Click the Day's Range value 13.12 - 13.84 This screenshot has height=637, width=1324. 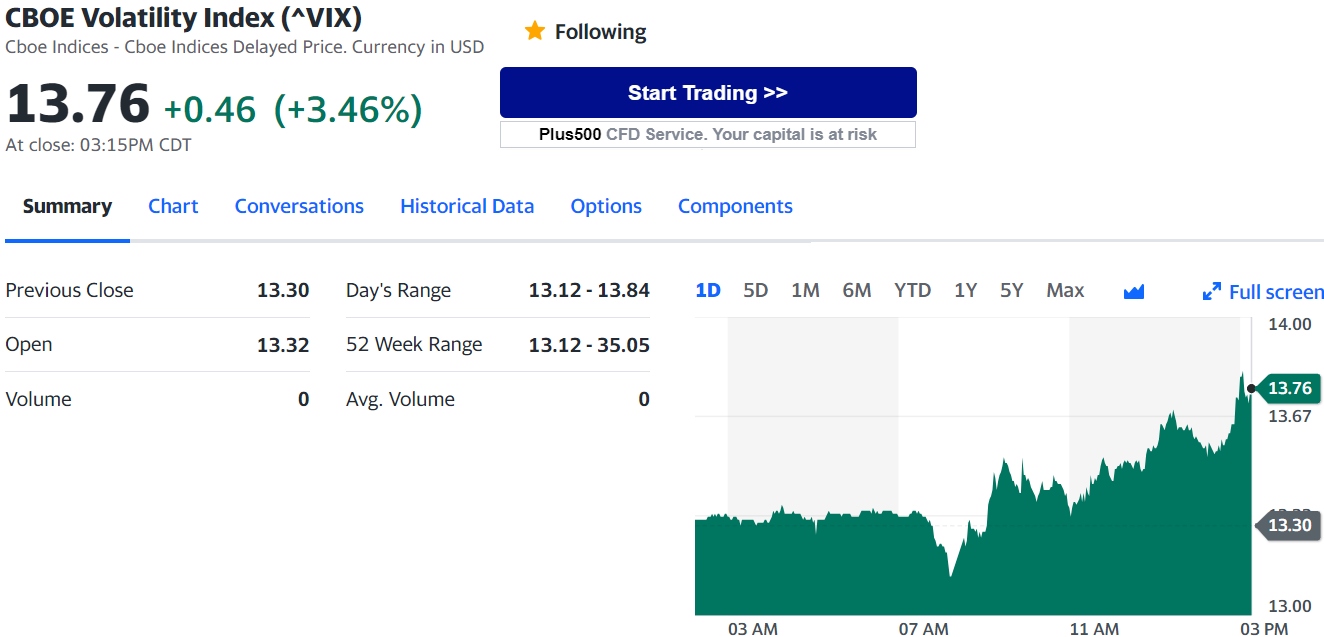[589, 290]
